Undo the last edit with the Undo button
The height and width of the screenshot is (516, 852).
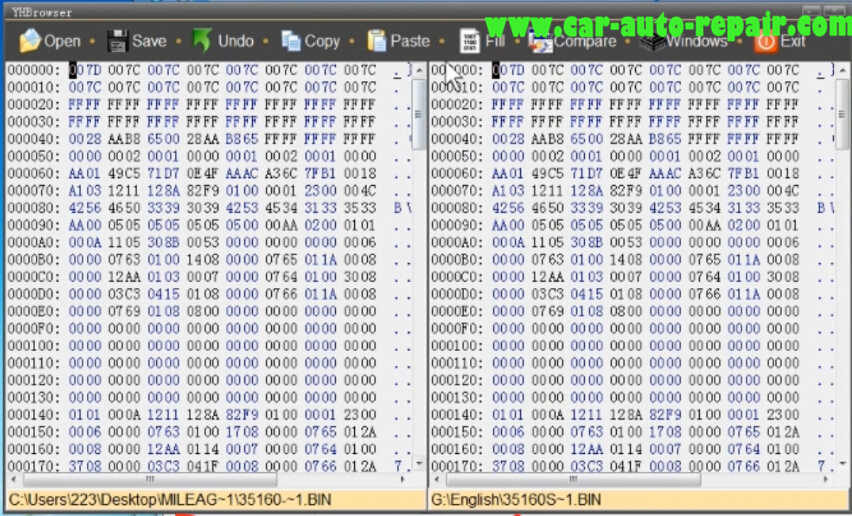pyautogui.click(x=223, y=41)
